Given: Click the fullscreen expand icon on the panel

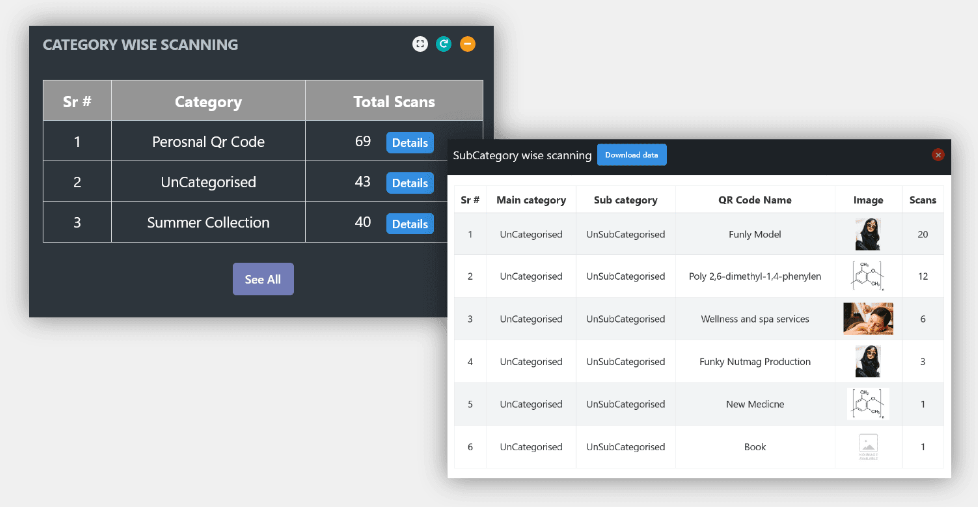Looking at the screenshot, I should click(420, 44).
